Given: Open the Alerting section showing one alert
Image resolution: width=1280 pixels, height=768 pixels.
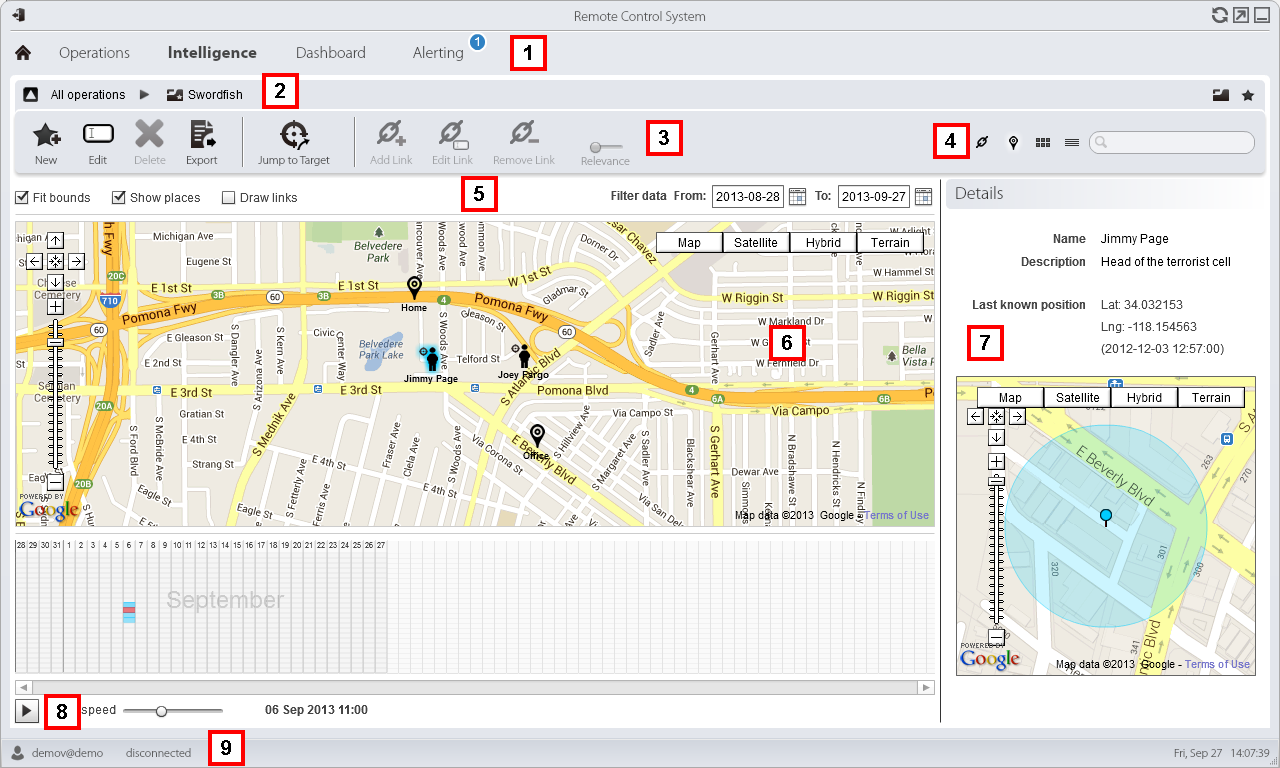Looking at the screenshot, I should (x=438, y=52).
